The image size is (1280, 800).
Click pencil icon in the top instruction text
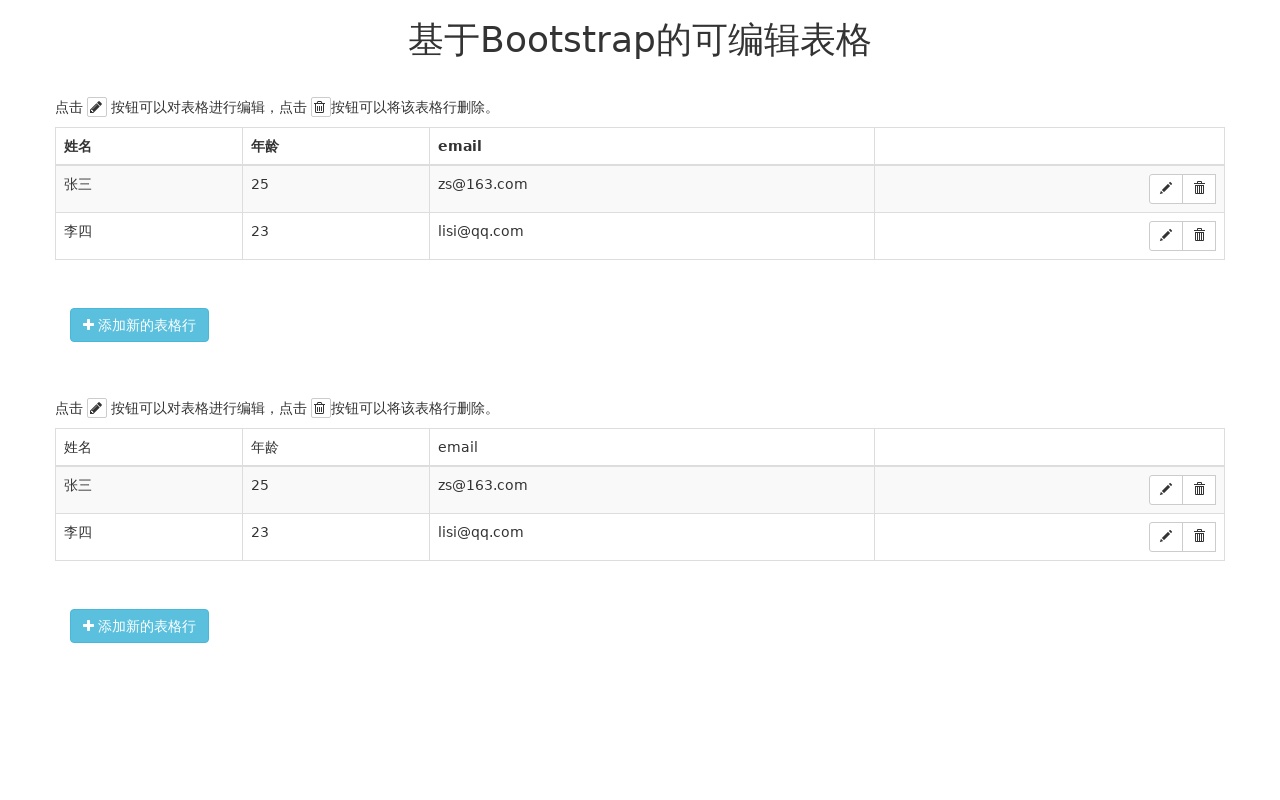coord(97,107)
